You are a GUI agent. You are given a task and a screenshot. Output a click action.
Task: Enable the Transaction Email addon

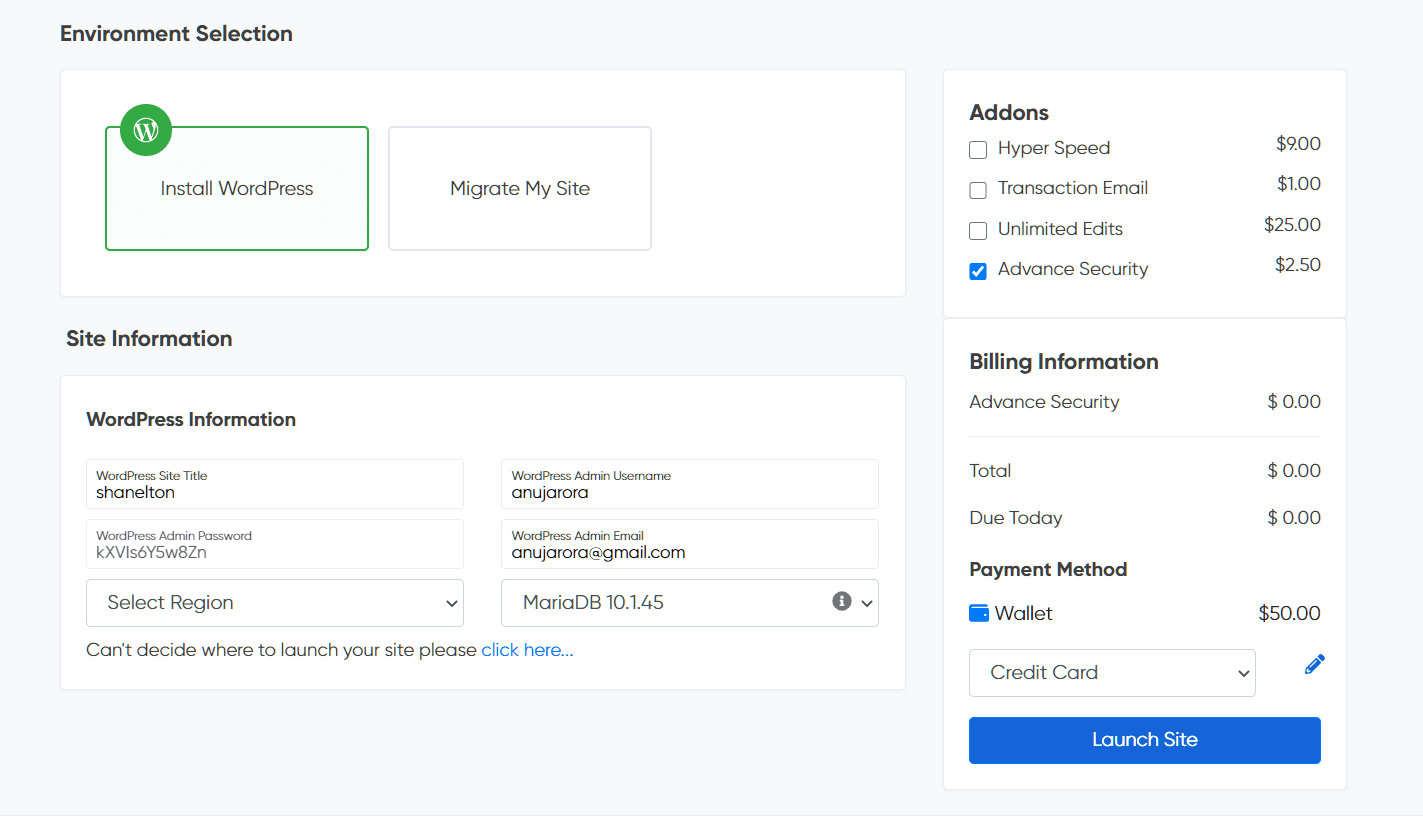[x=977, y=190]
